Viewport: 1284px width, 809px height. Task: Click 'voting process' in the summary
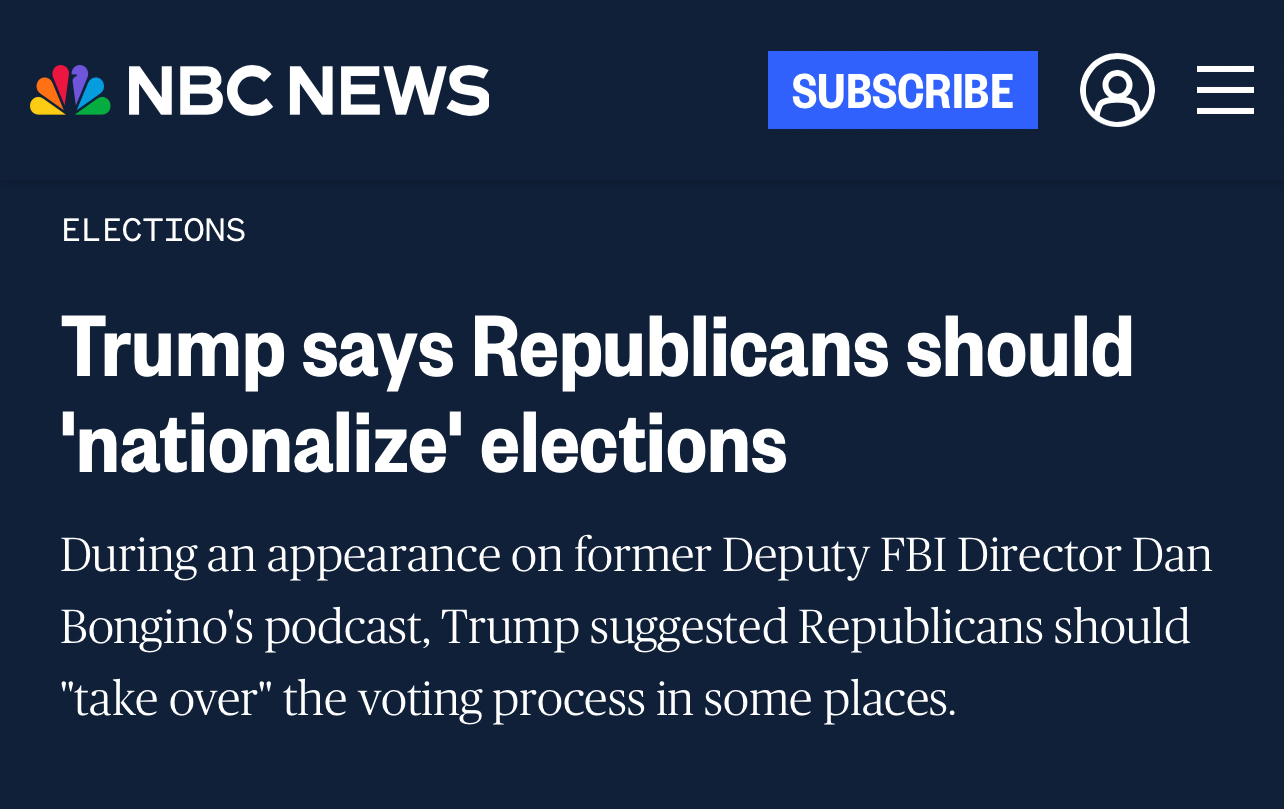pos(502,699)
